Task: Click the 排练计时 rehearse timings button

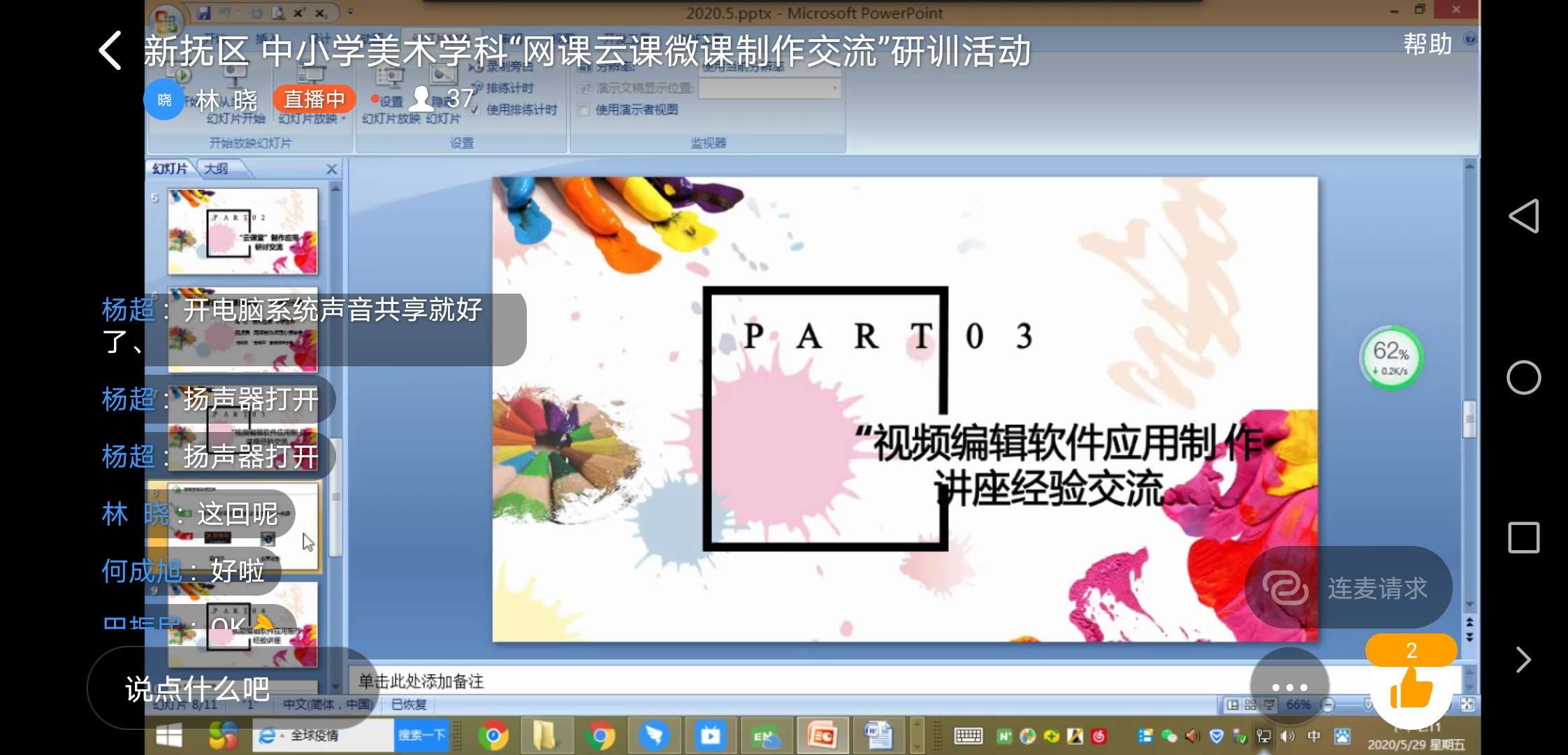Action: pos(504,88)
